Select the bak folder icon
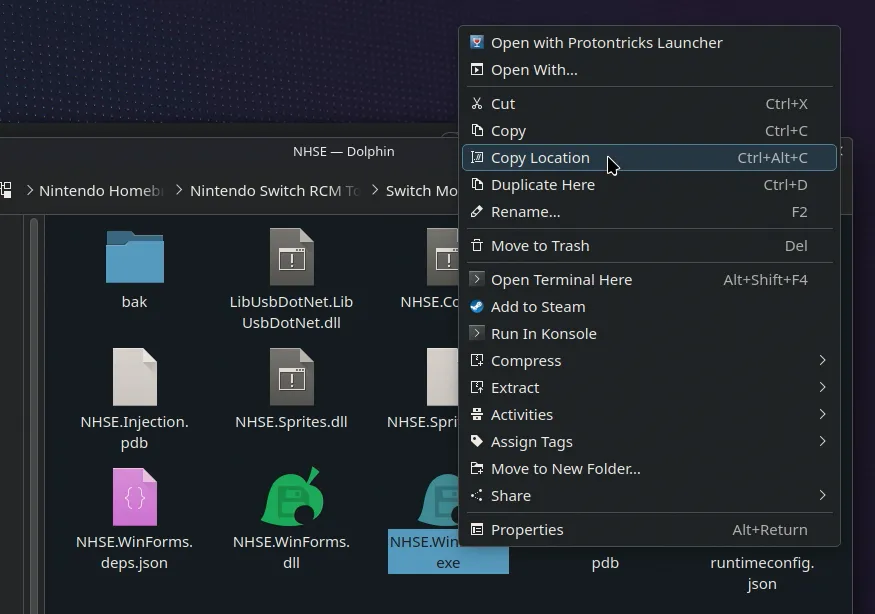 (134, 257)
